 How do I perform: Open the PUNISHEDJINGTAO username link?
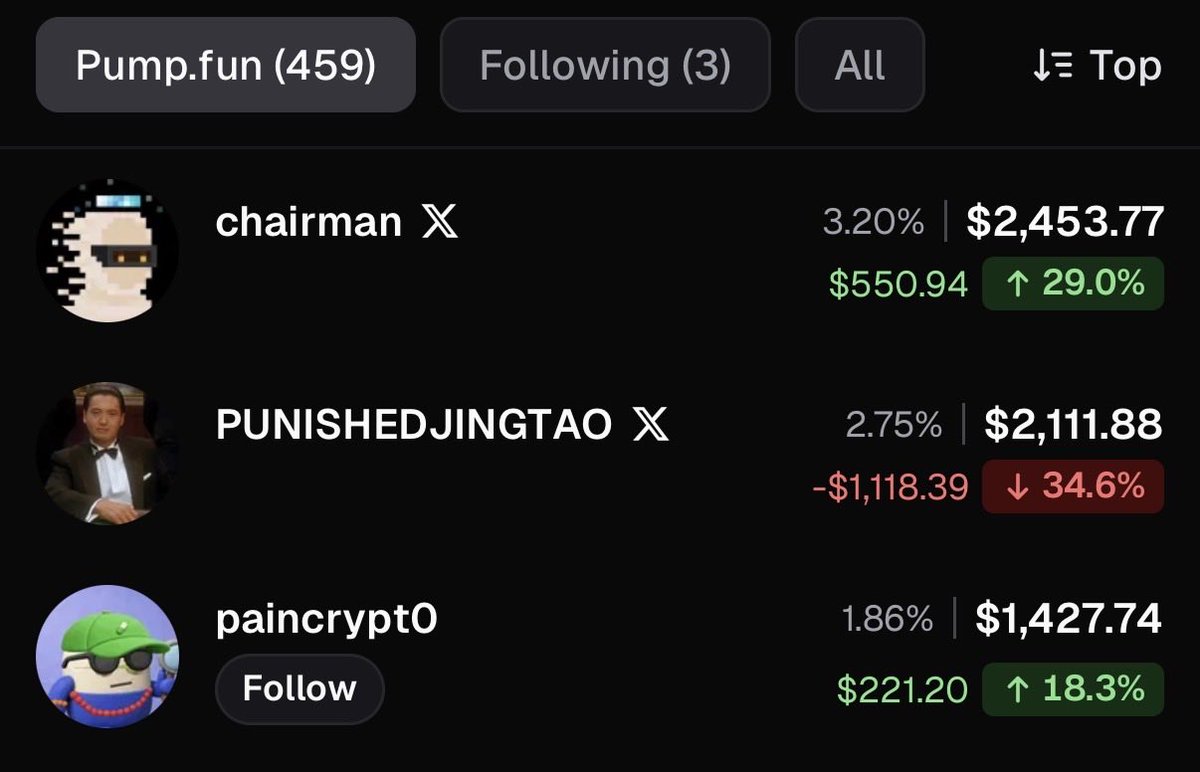tap(414, 425)
